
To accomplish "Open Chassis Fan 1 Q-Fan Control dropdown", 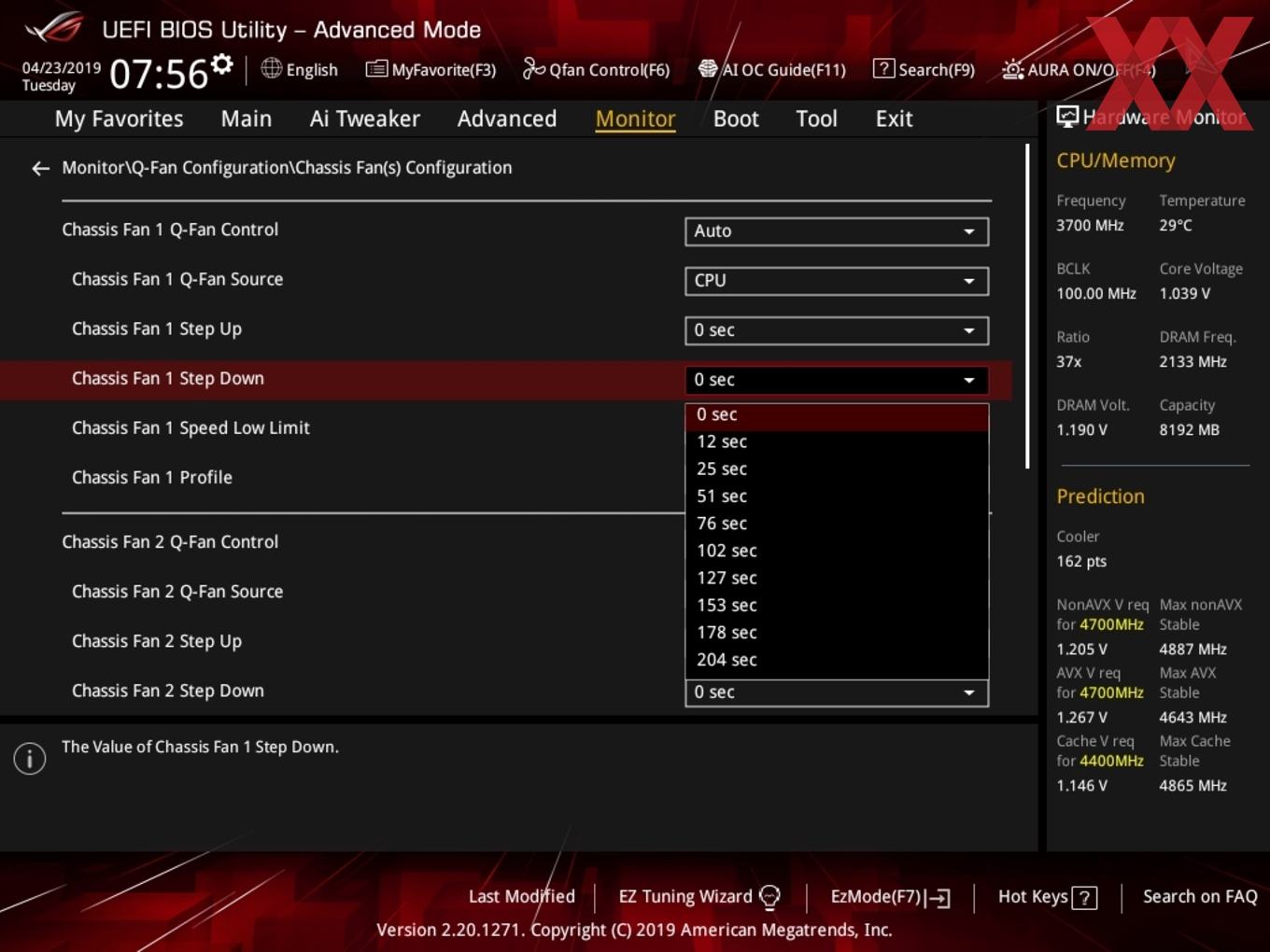I will point(837,231).
